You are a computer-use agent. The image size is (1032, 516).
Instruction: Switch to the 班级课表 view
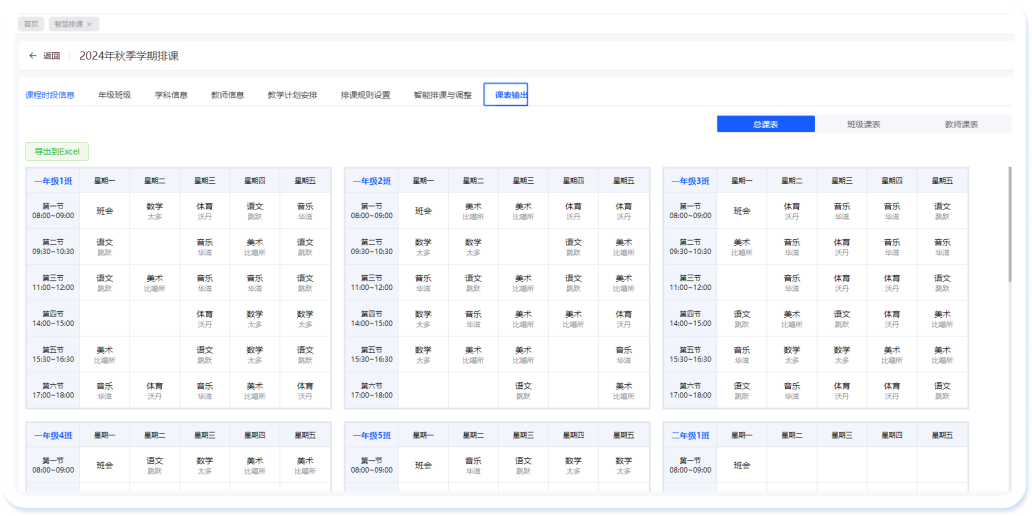pos(863,124)
